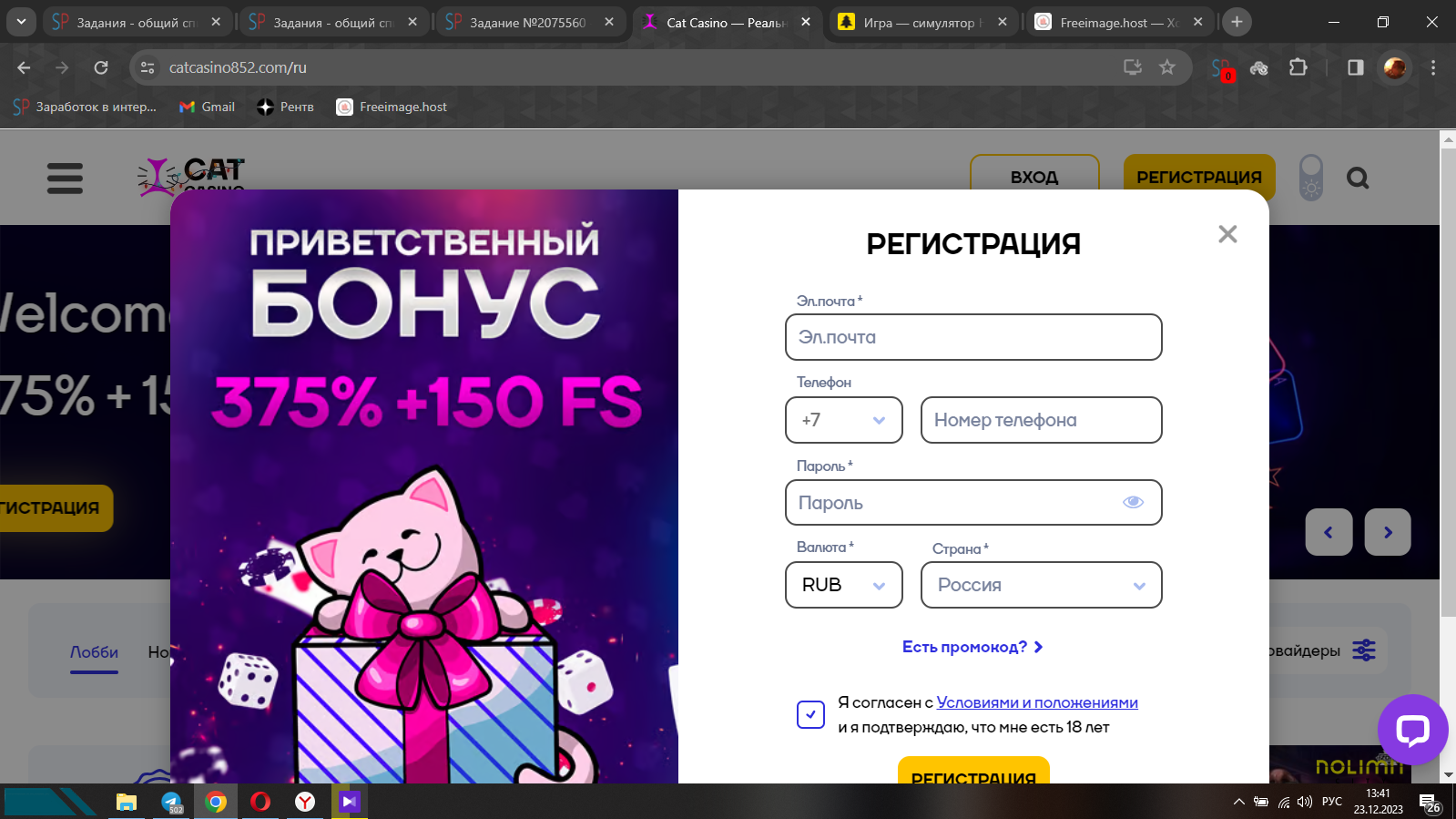Toggle the light/dark theme switch
Viewport: 1456px width, 819px height.
click(x=1311, y=178)
